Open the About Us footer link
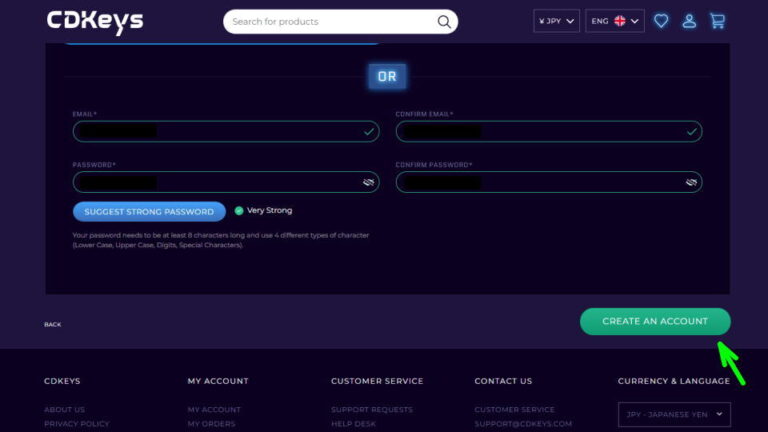 (x=64, y=410)
